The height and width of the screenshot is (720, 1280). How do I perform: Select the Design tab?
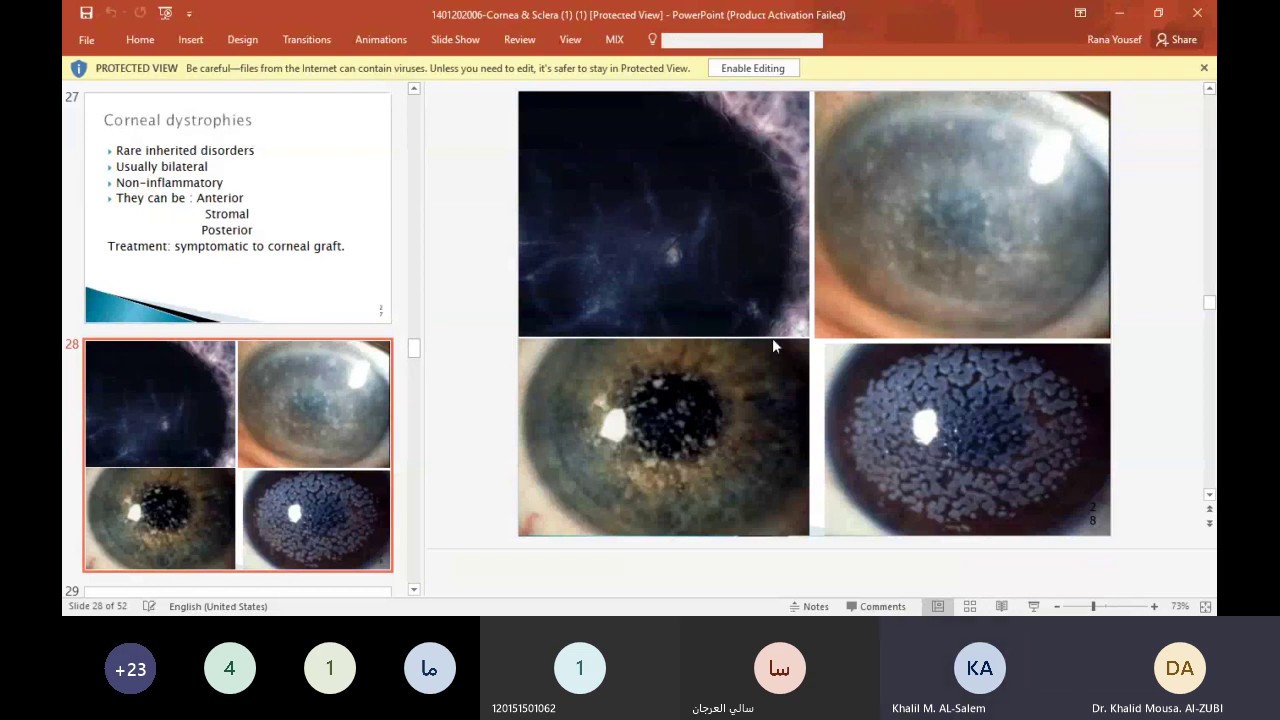point(242,40)
